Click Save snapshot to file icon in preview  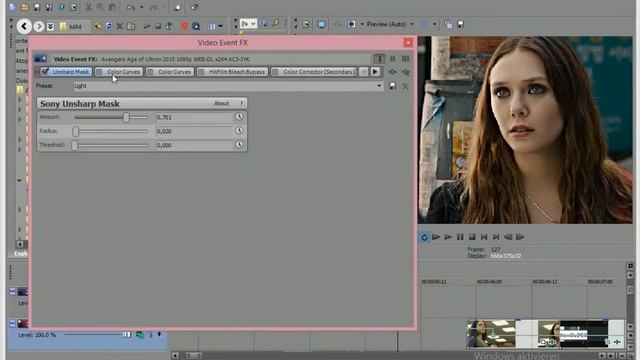coord(460,24)
